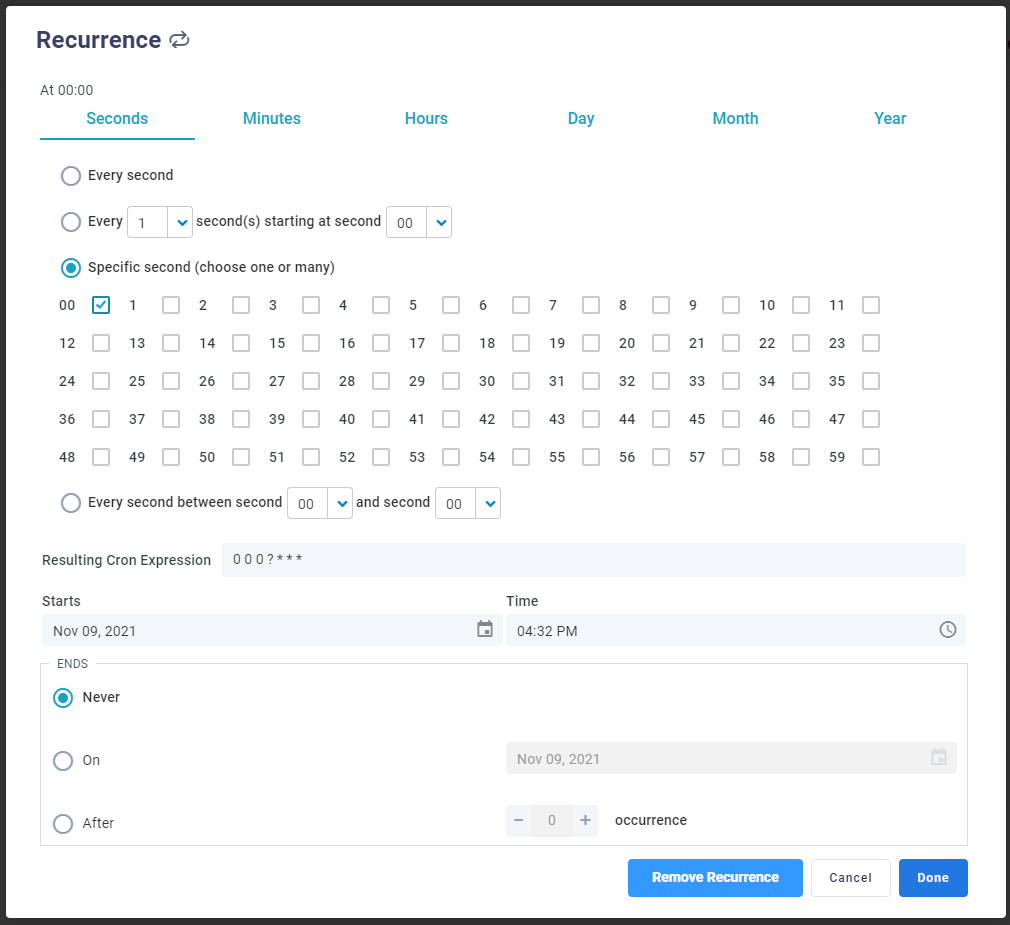Choose Ends After radio button
The width and height of the screenshot is (1010, 925).
[x=63, y=823]
